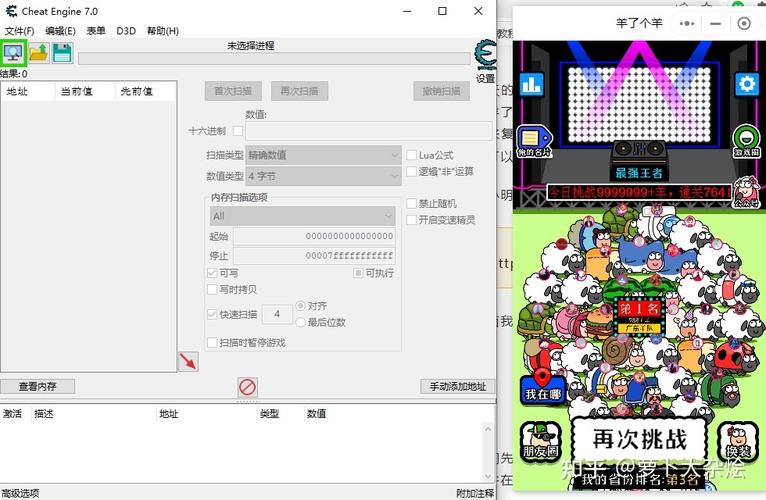
Task: Open memory region All dropdown
Action: pyautogui.click(x=302, y=216)
